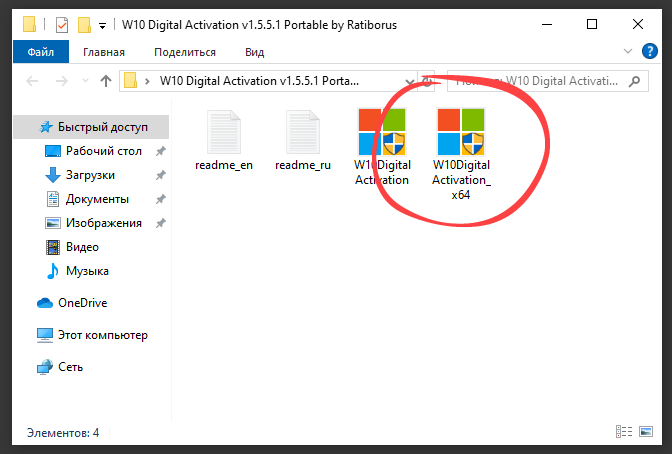
Task: Go up one folder level with Up arrow
Action: pos(103,81)
